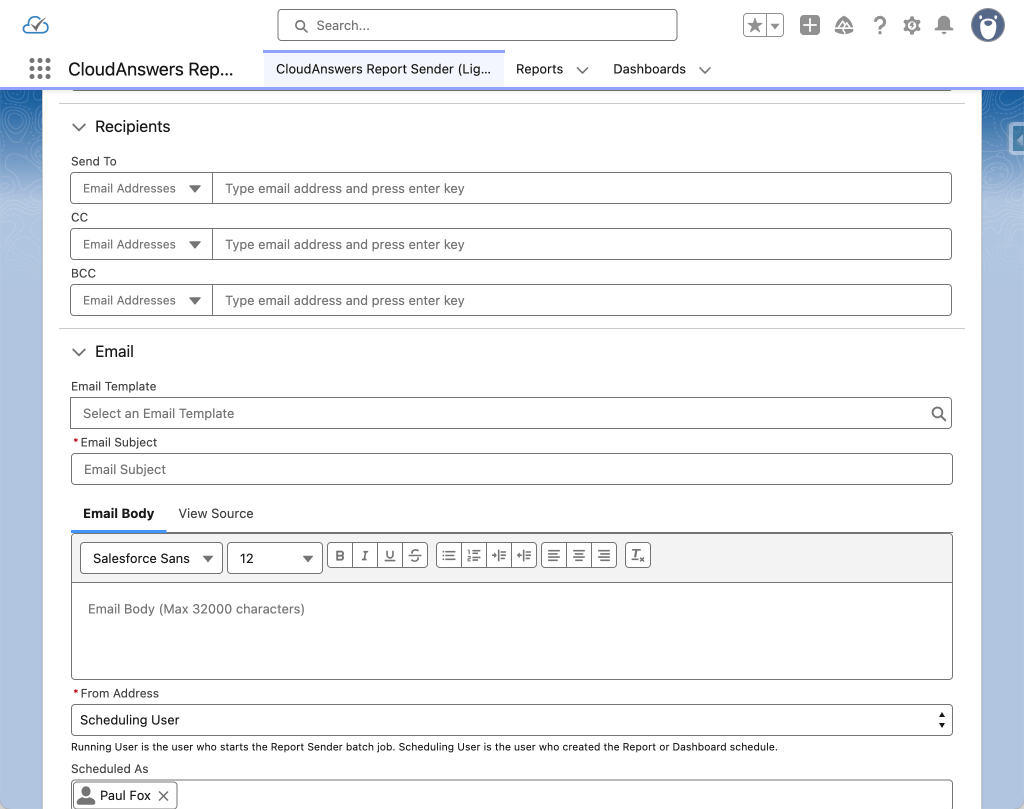Collapse the Email section

pyautogui.click(x=79, y=352)
